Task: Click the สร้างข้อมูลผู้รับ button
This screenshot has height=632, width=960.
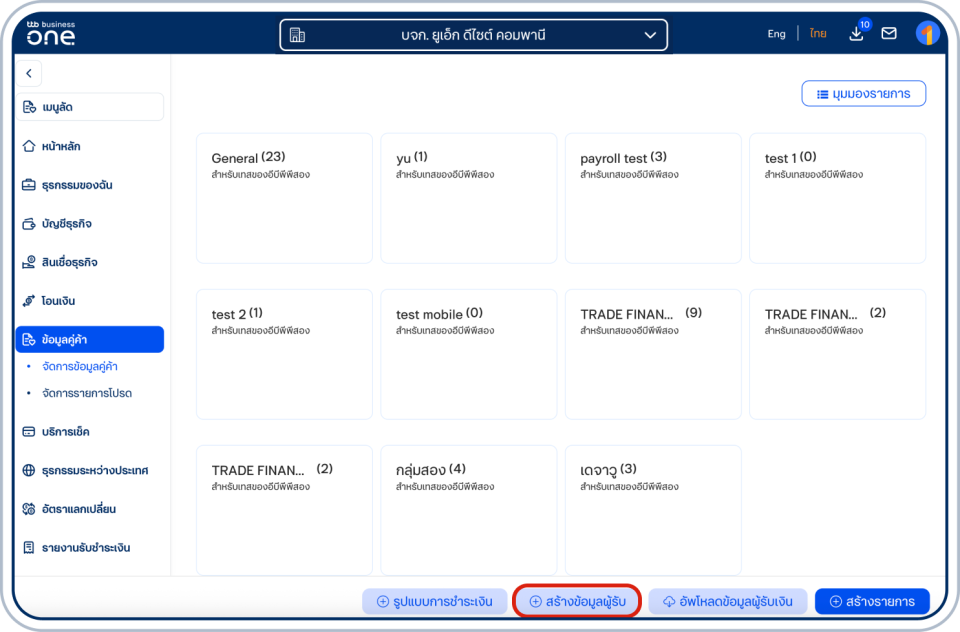Action: [576, 601]
